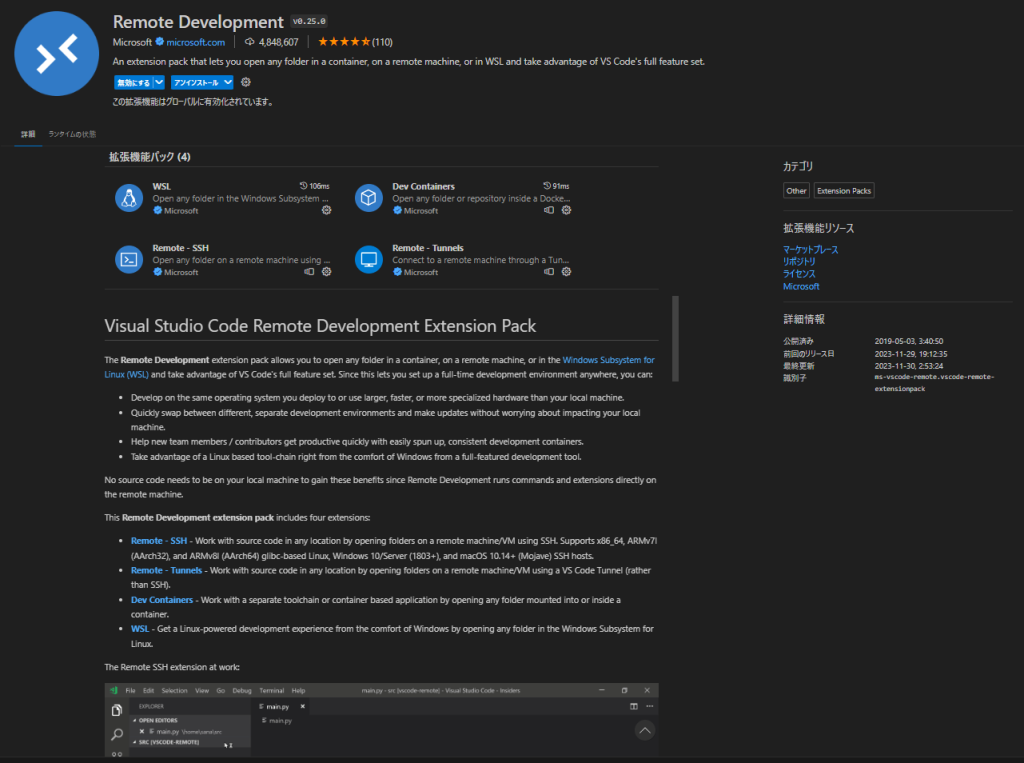
Task: Click the status icon beside Dev Containers gear
Action: [549, 210]
